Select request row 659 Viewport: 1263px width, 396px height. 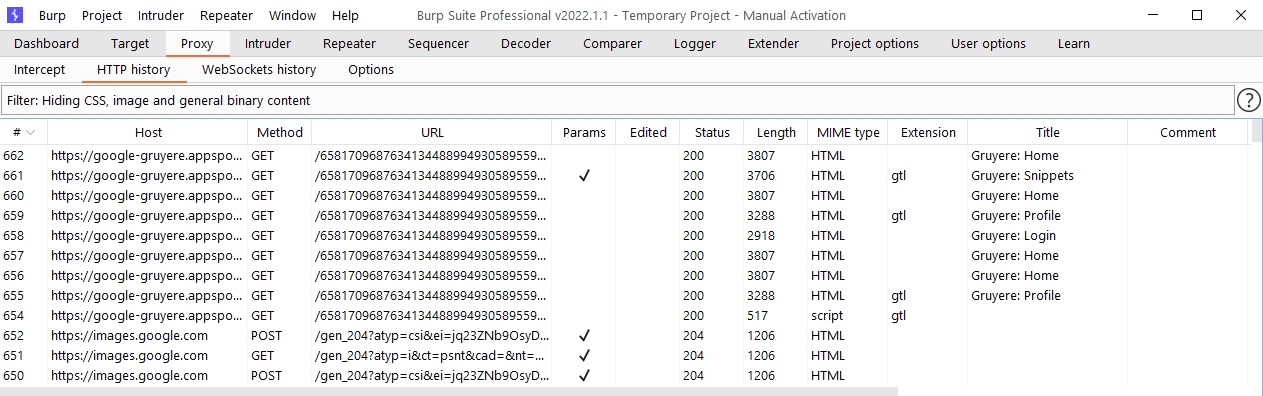click(x=624, y=215)
